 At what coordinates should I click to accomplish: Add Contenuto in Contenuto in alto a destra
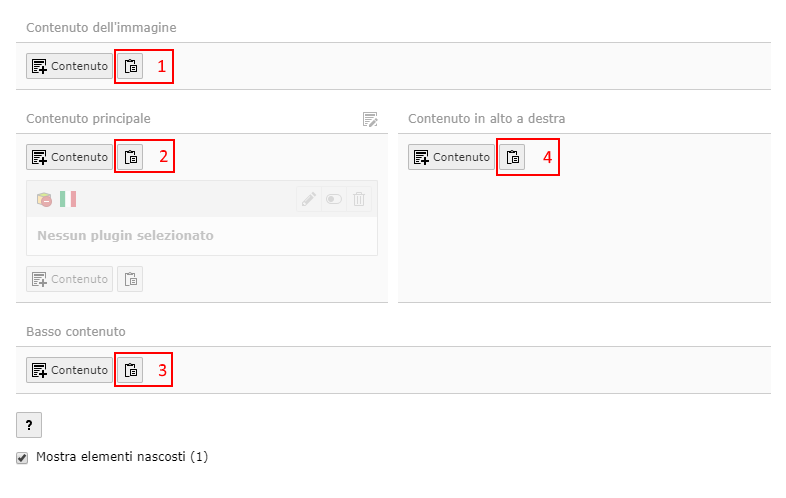point(451,157)
